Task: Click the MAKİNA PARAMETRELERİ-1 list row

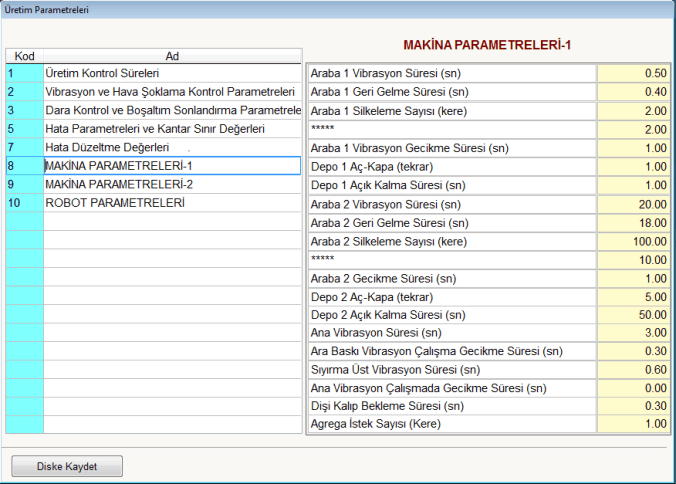Action: click(172, 166)
